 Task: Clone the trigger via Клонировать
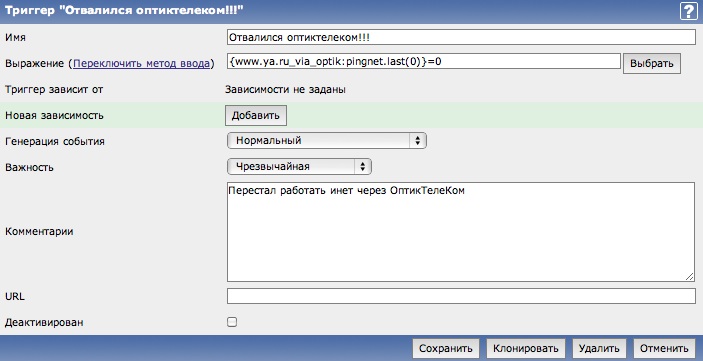tap(525, 348)
